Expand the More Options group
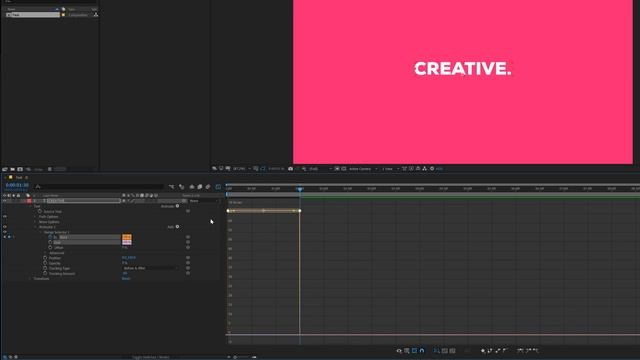 [36, 222]
